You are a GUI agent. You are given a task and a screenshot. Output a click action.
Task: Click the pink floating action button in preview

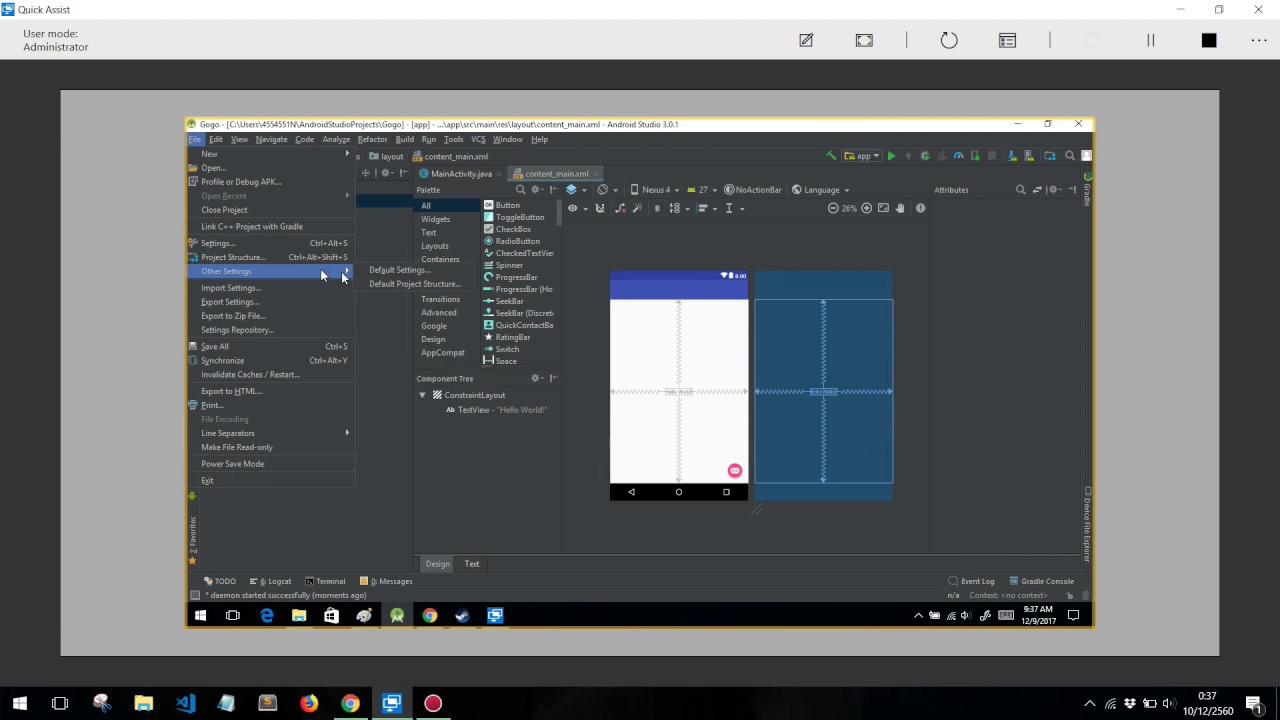coord(734,470)
